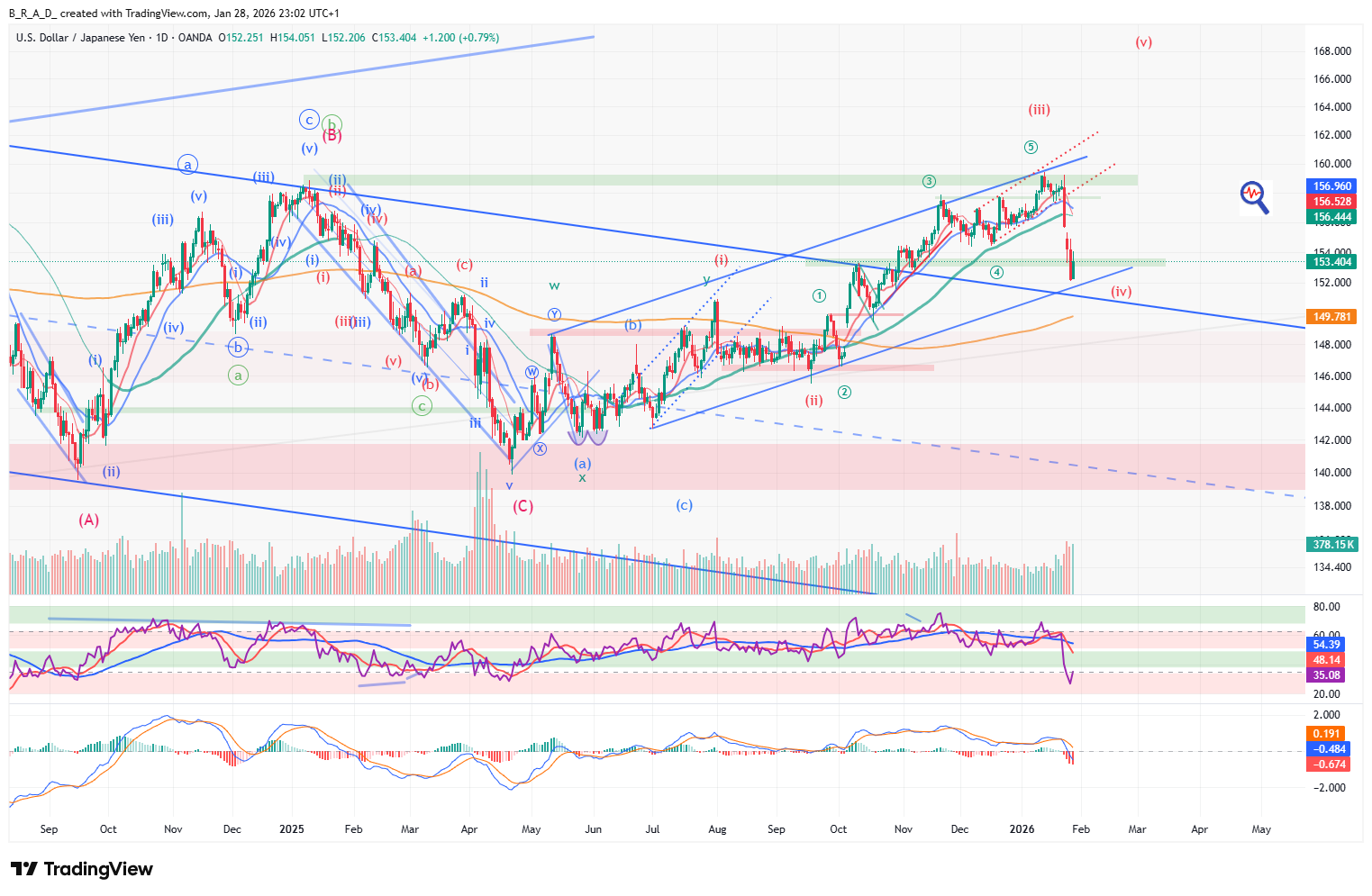
Task: Click the blue 156.960 price label
Action: click(x=1331, y=186)
